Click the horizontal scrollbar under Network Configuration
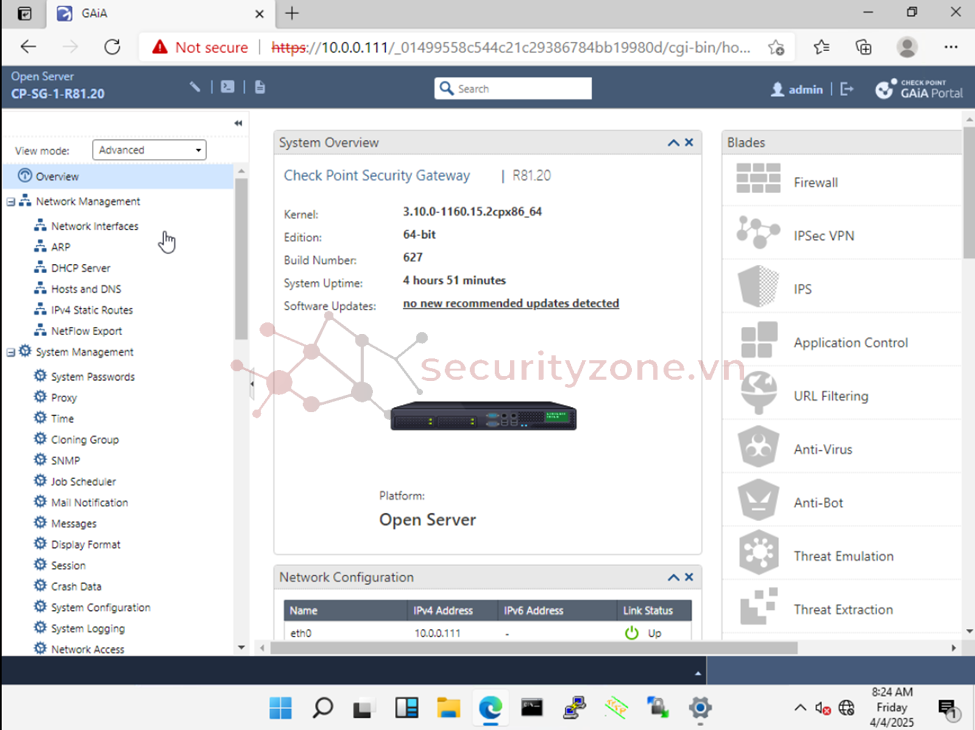The width and height of the screenshot is (975, 730). (534, 648)
